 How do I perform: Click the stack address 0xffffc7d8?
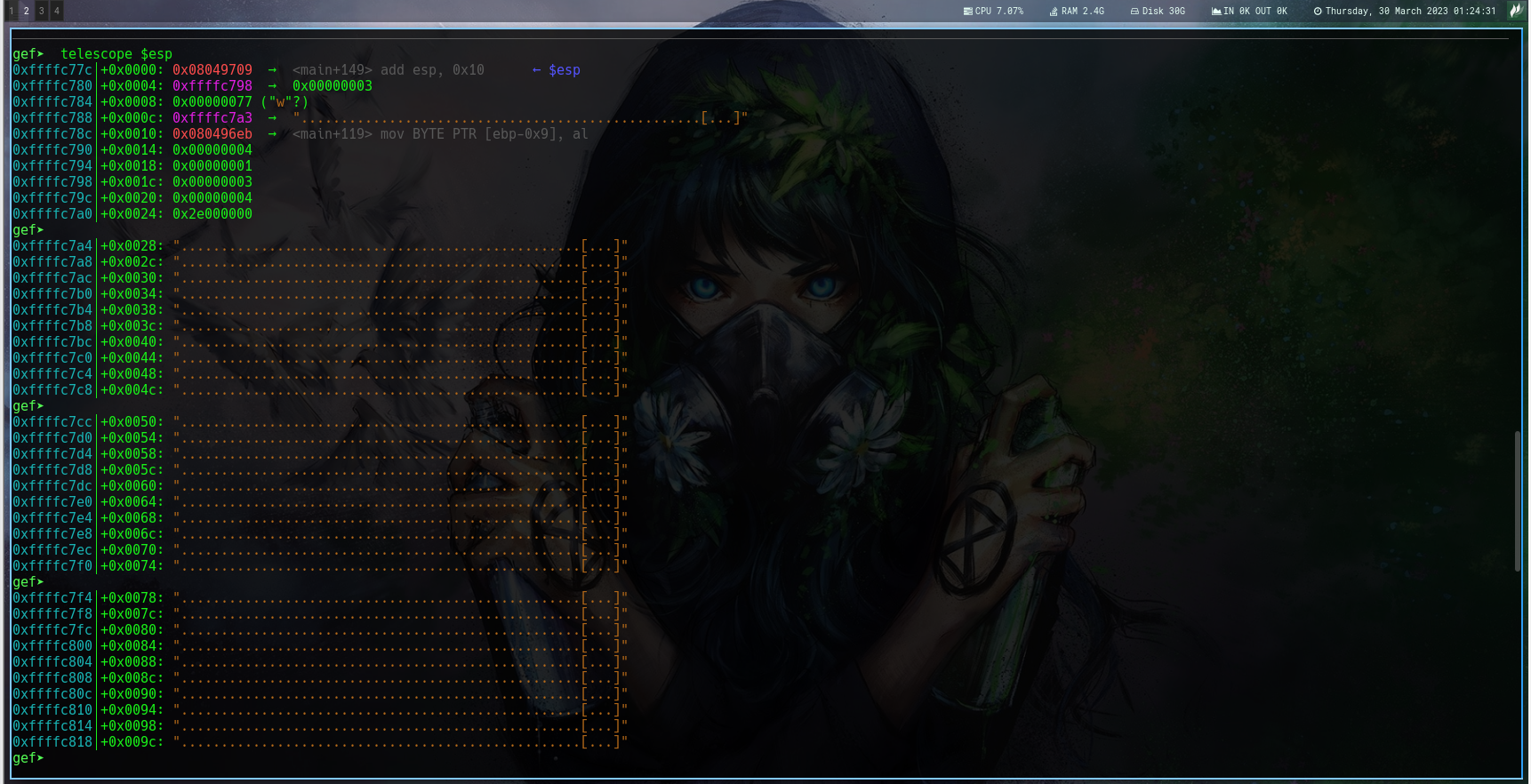point(52,470)
